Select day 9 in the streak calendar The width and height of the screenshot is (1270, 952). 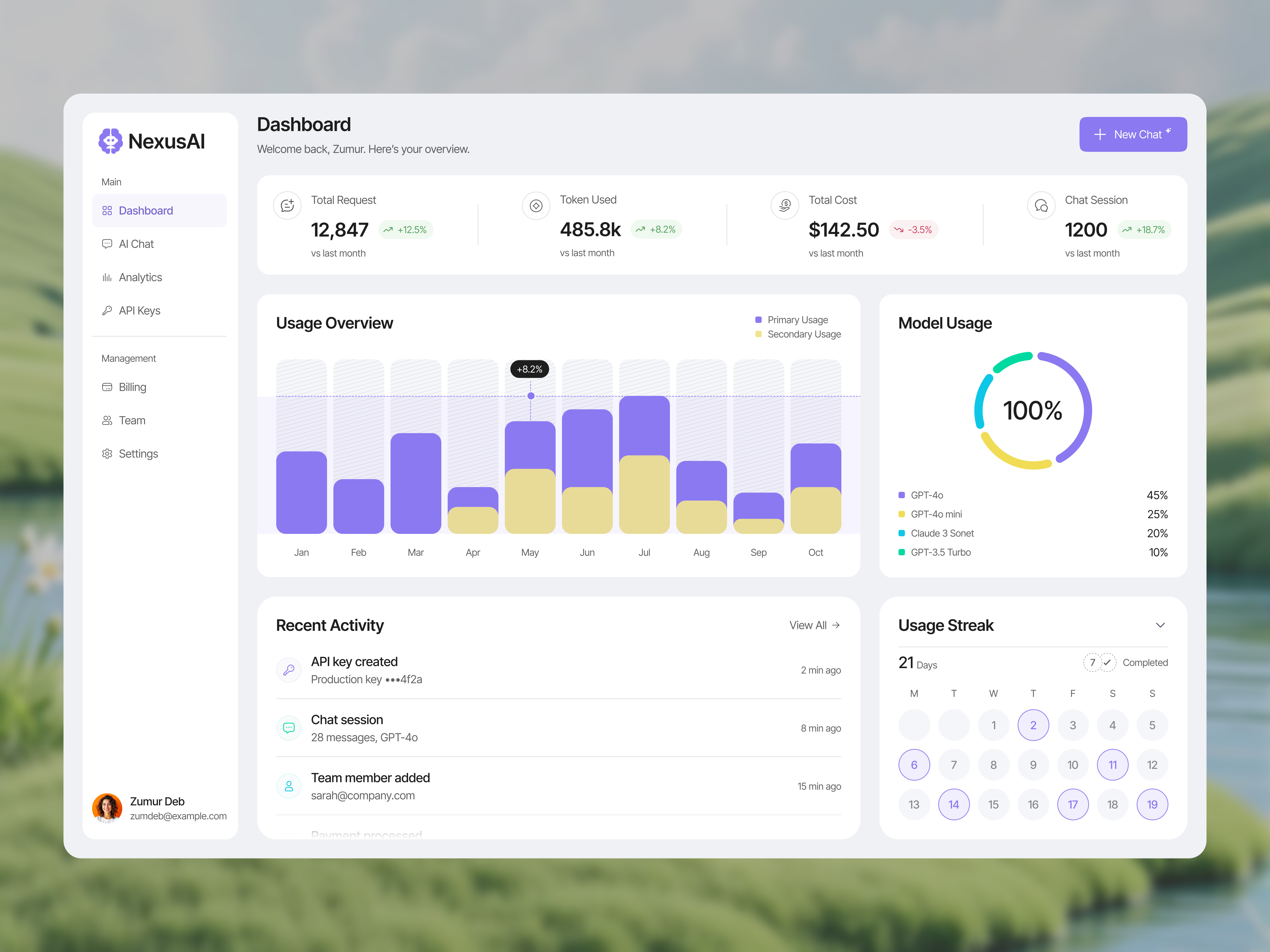coord(1033,765)
